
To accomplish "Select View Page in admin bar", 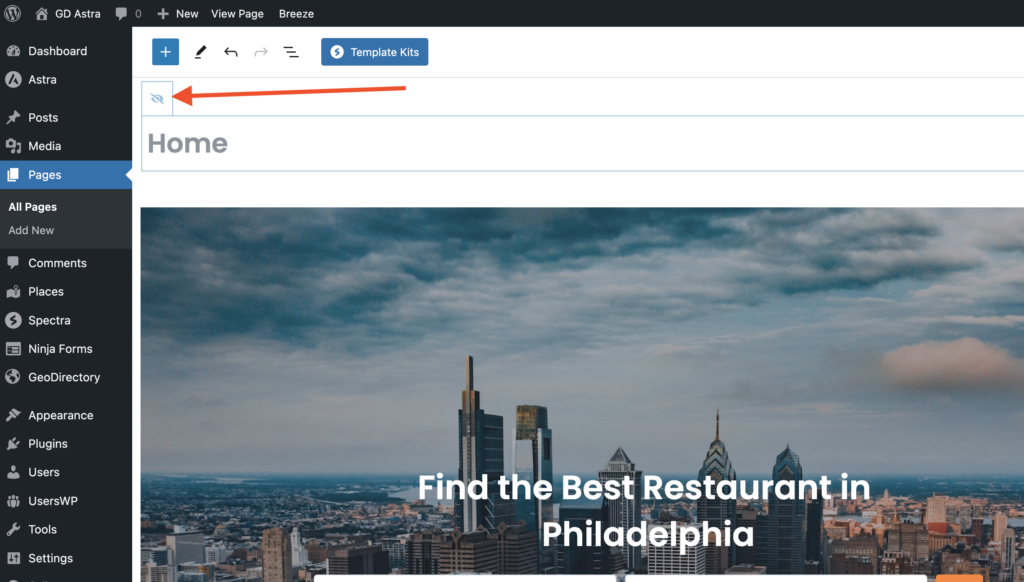I will click(237, 13).
